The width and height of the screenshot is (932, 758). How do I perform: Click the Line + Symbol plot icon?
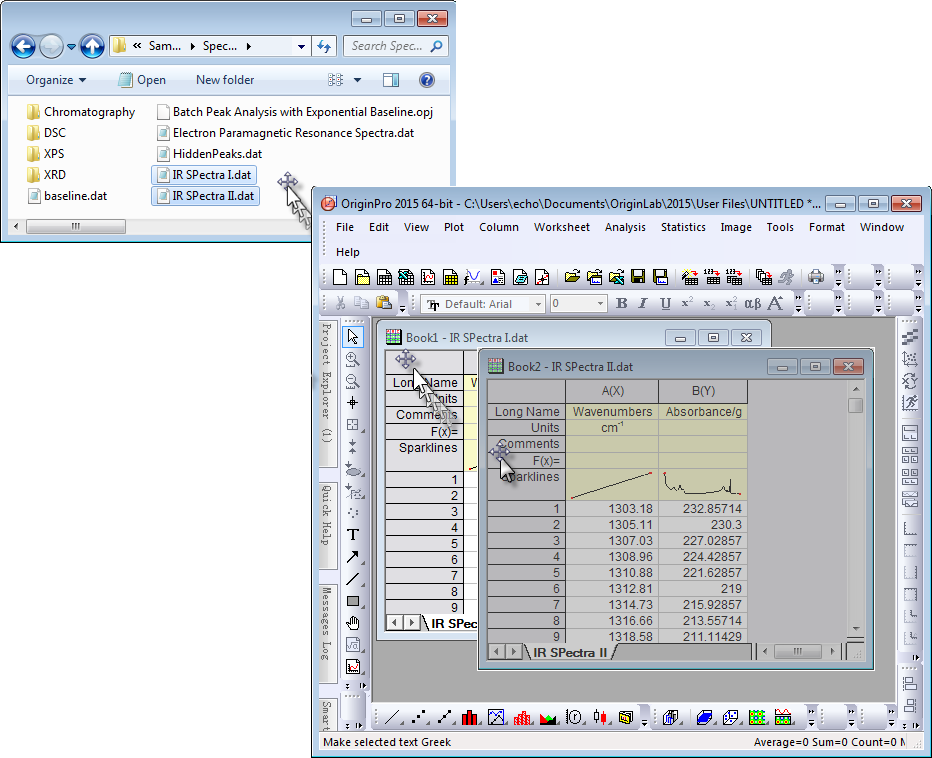tap(445, 718)
